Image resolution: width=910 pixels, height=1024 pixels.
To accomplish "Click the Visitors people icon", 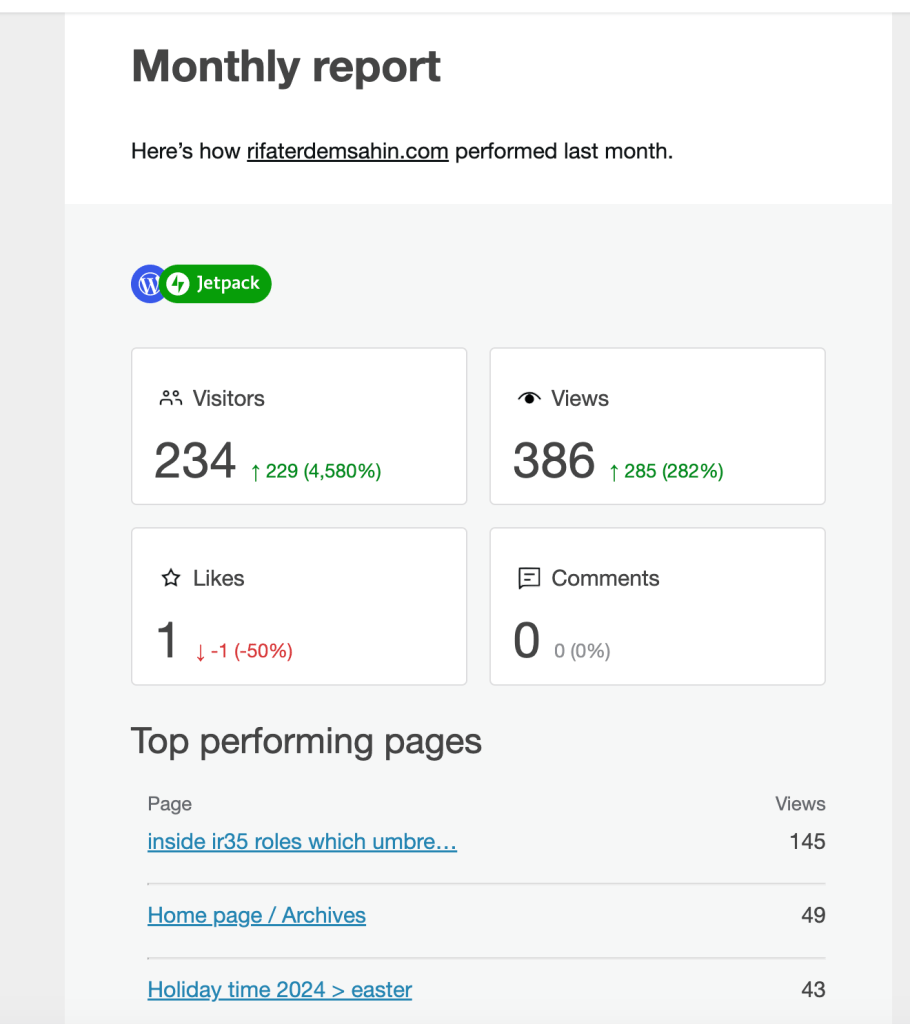I will (x=171, y=398).
